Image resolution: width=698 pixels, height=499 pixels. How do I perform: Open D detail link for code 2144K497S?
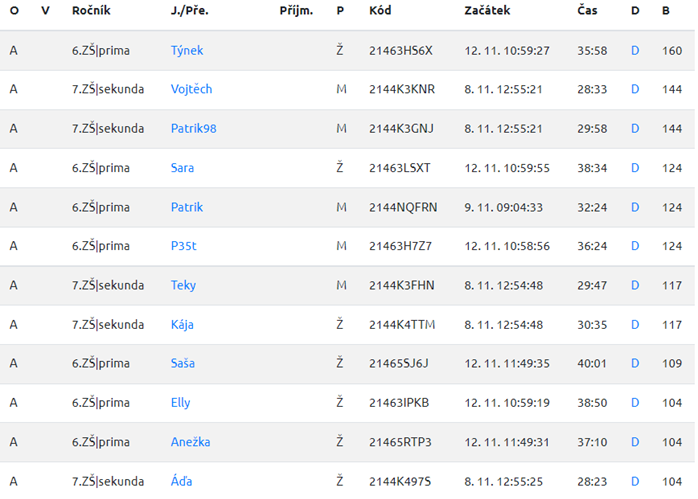(x=635, y=482)
